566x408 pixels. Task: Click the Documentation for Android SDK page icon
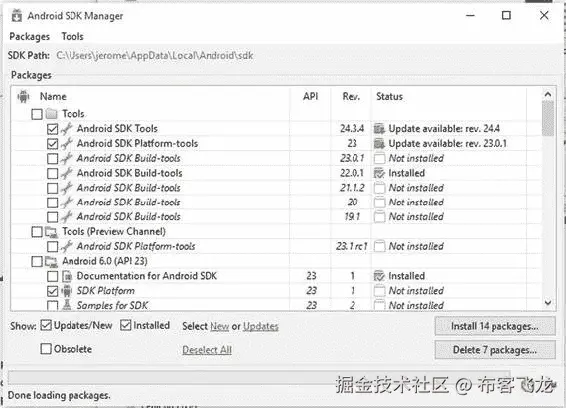[67, 276]
